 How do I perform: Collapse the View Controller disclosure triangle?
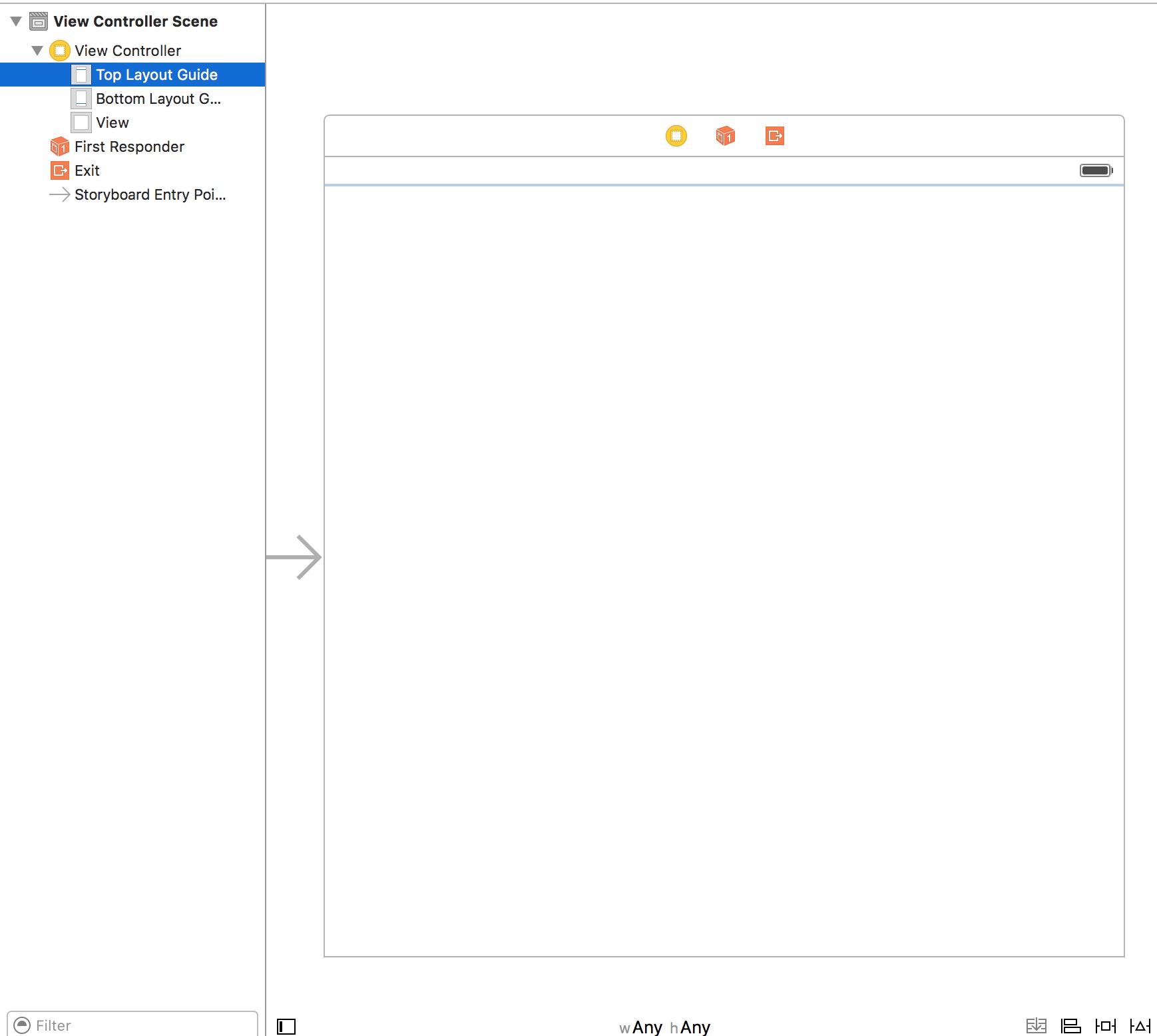tap(37, 51)
